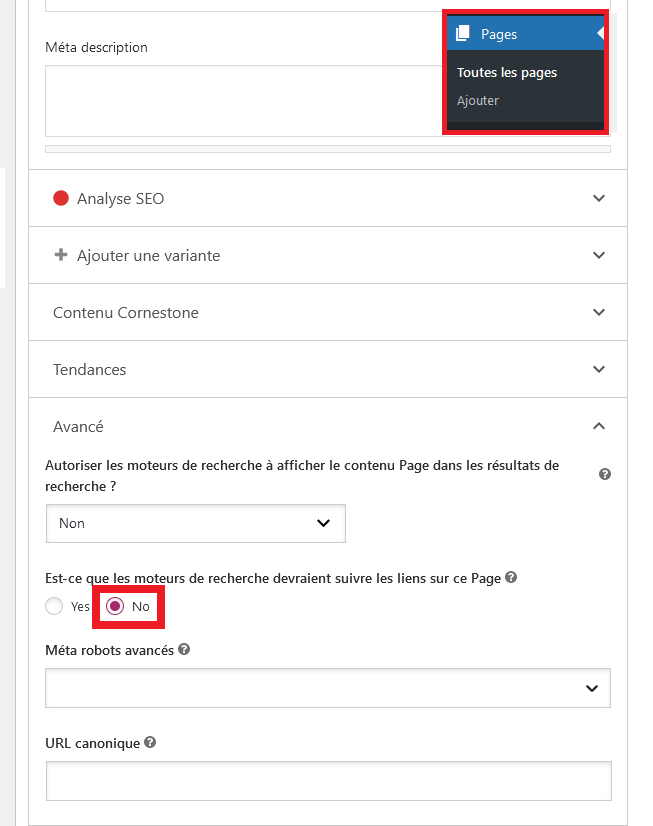This screenshot has width=653, height=826.
Task: Click help icon after the follow links question
Action: [510, 576]
